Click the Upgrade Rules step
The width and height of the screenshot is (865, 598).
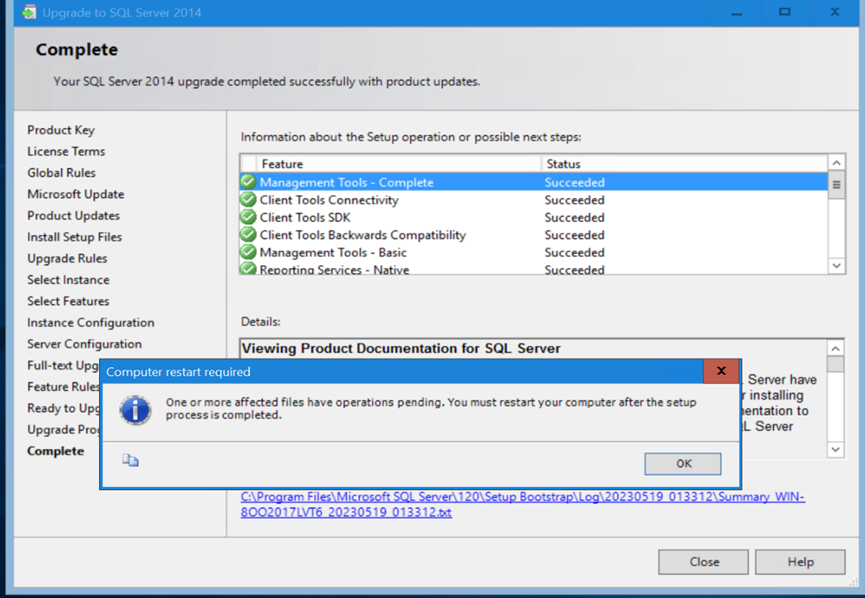67,259
